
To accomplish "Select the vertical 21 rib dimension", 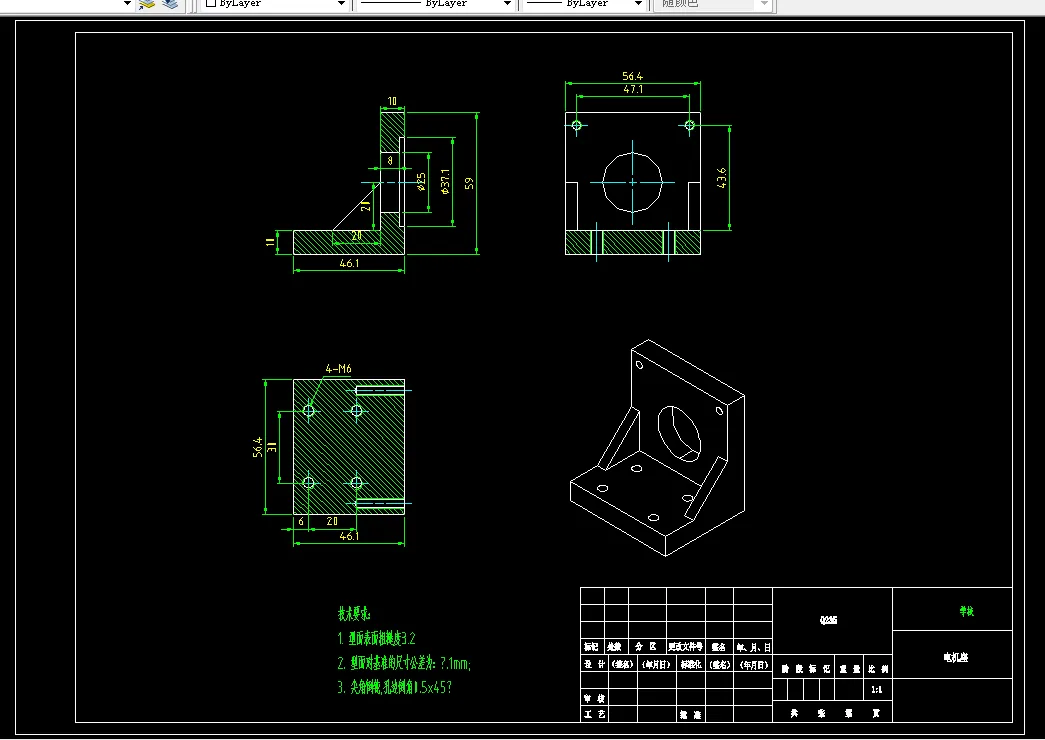I will tap(365, 205).
